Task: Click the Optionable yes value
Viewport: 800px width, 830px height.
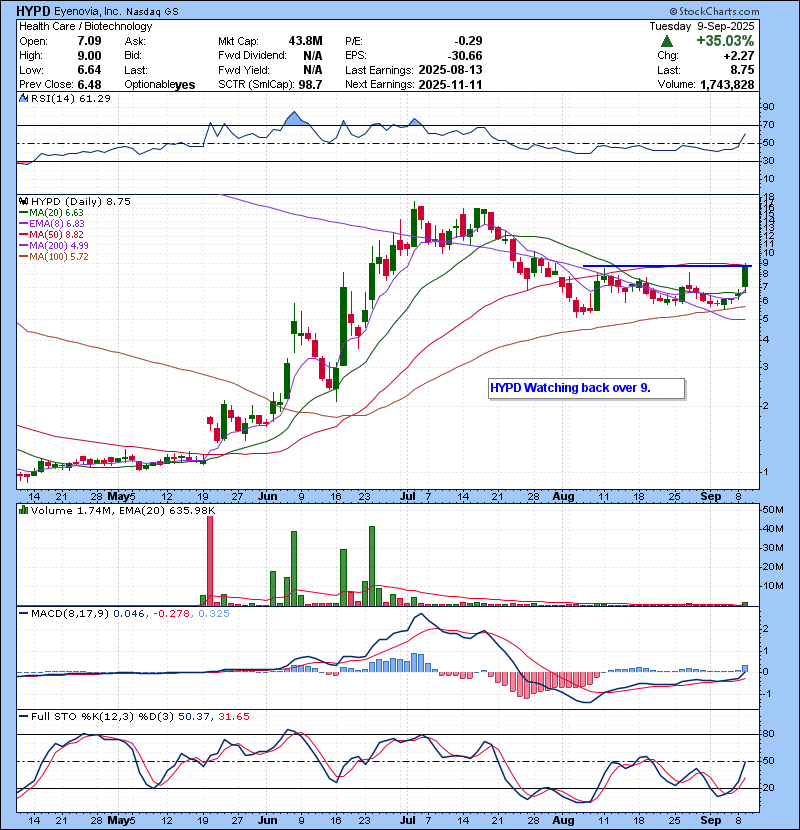Action: tap(185, 85)
